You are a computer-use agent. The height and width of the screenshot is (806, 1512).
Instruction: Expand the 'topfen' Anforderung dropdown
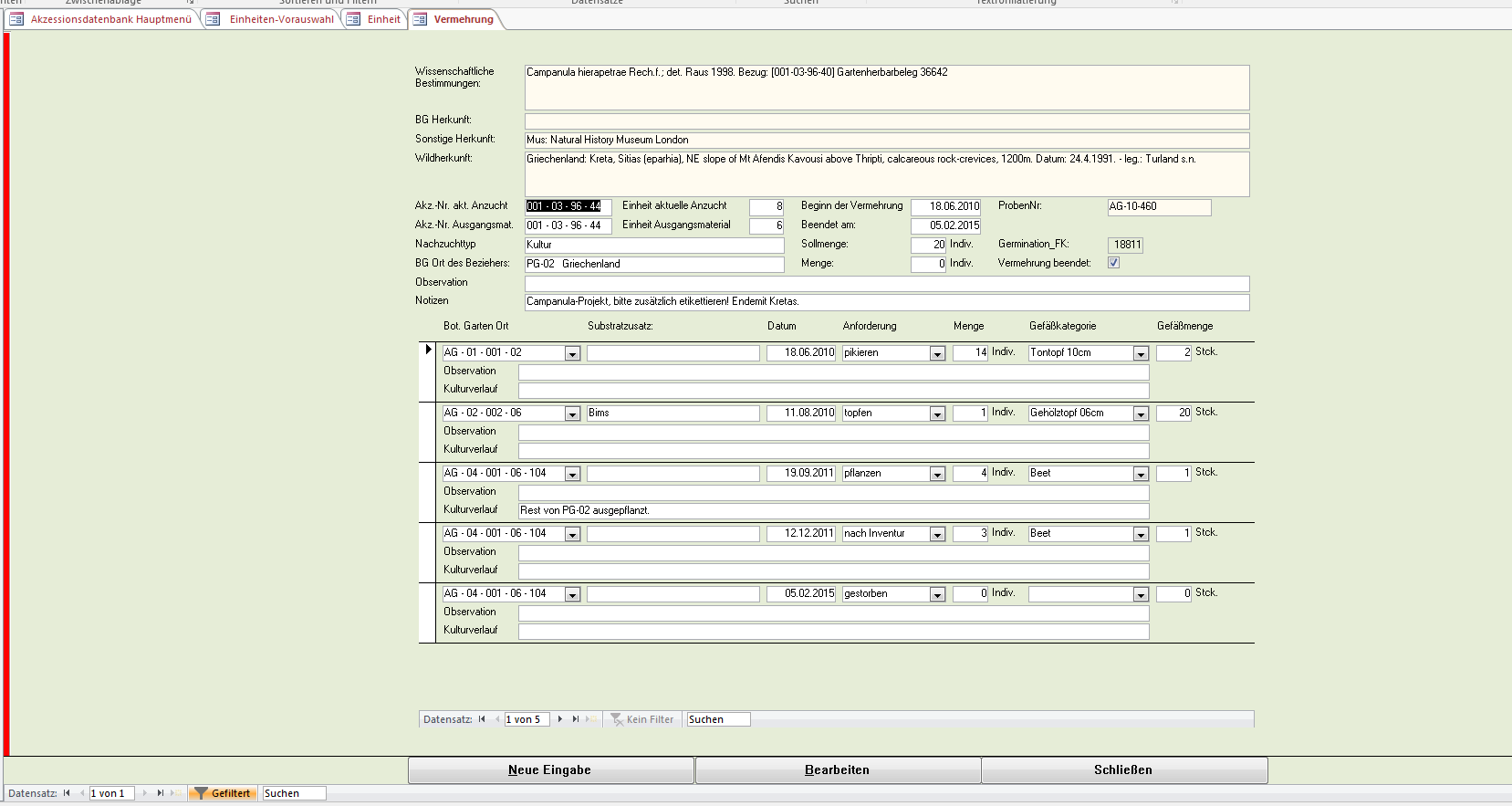point(937,413)
